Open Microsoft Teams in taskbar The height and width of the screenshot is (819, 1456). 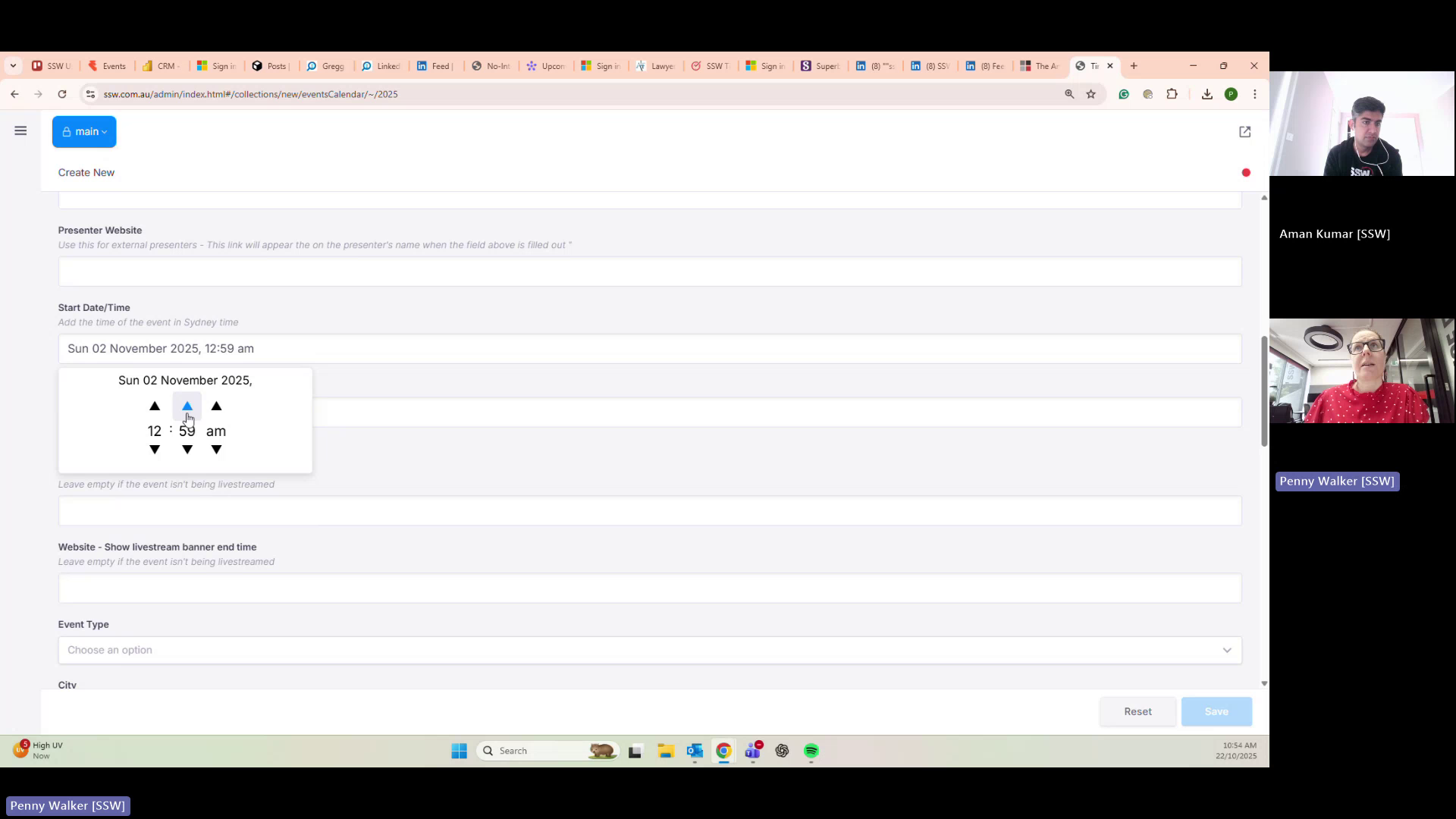tap(753, 751)
